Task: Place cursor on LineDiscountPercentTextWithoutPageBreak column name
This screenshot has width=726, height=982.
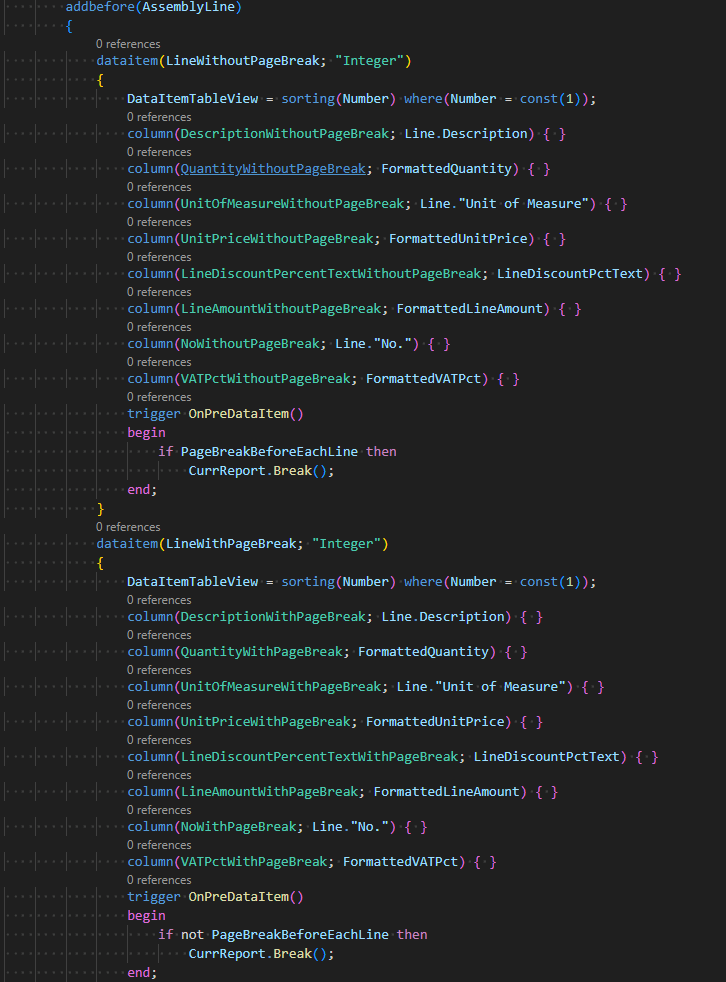Action: click(330, 274)
